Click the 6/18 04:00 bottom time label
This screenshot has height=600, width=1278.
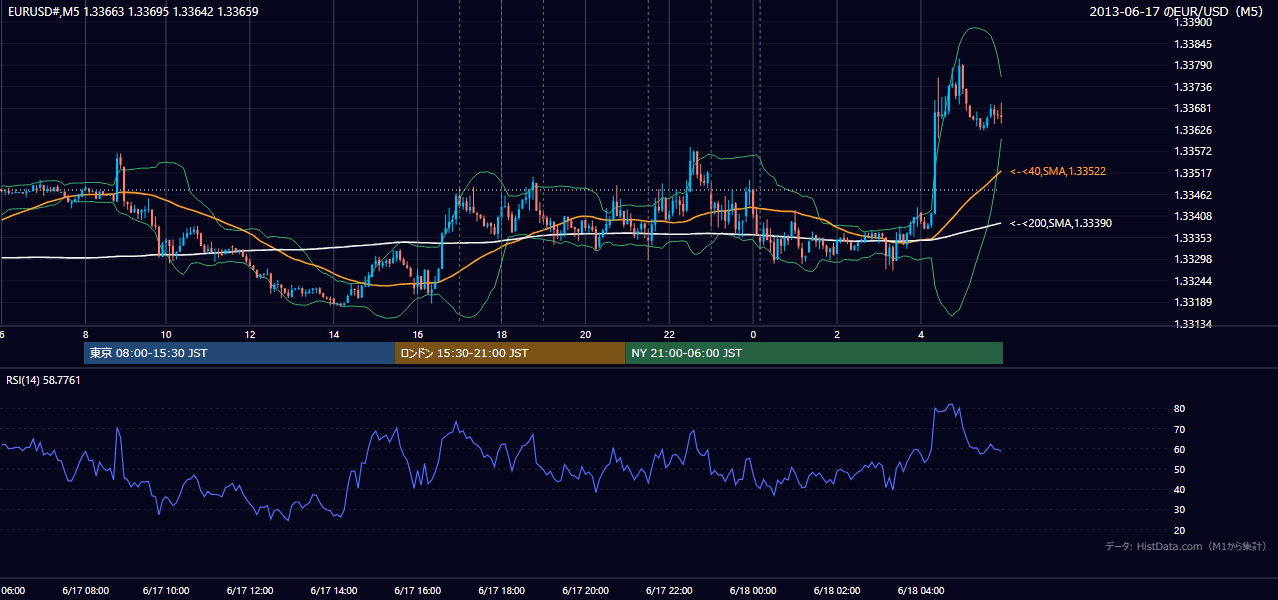tap(922, 591)
